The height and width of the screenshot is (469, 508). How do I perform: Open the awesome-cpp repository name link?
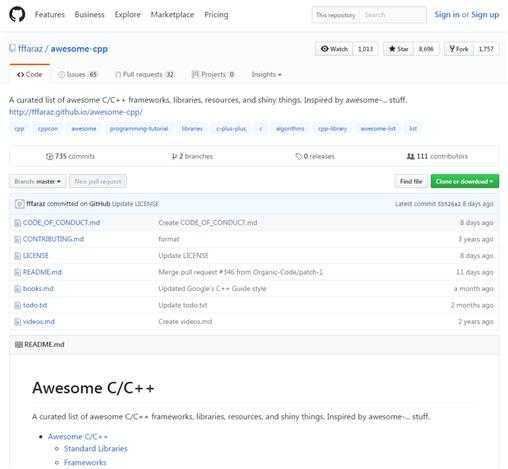pos(79,49)
